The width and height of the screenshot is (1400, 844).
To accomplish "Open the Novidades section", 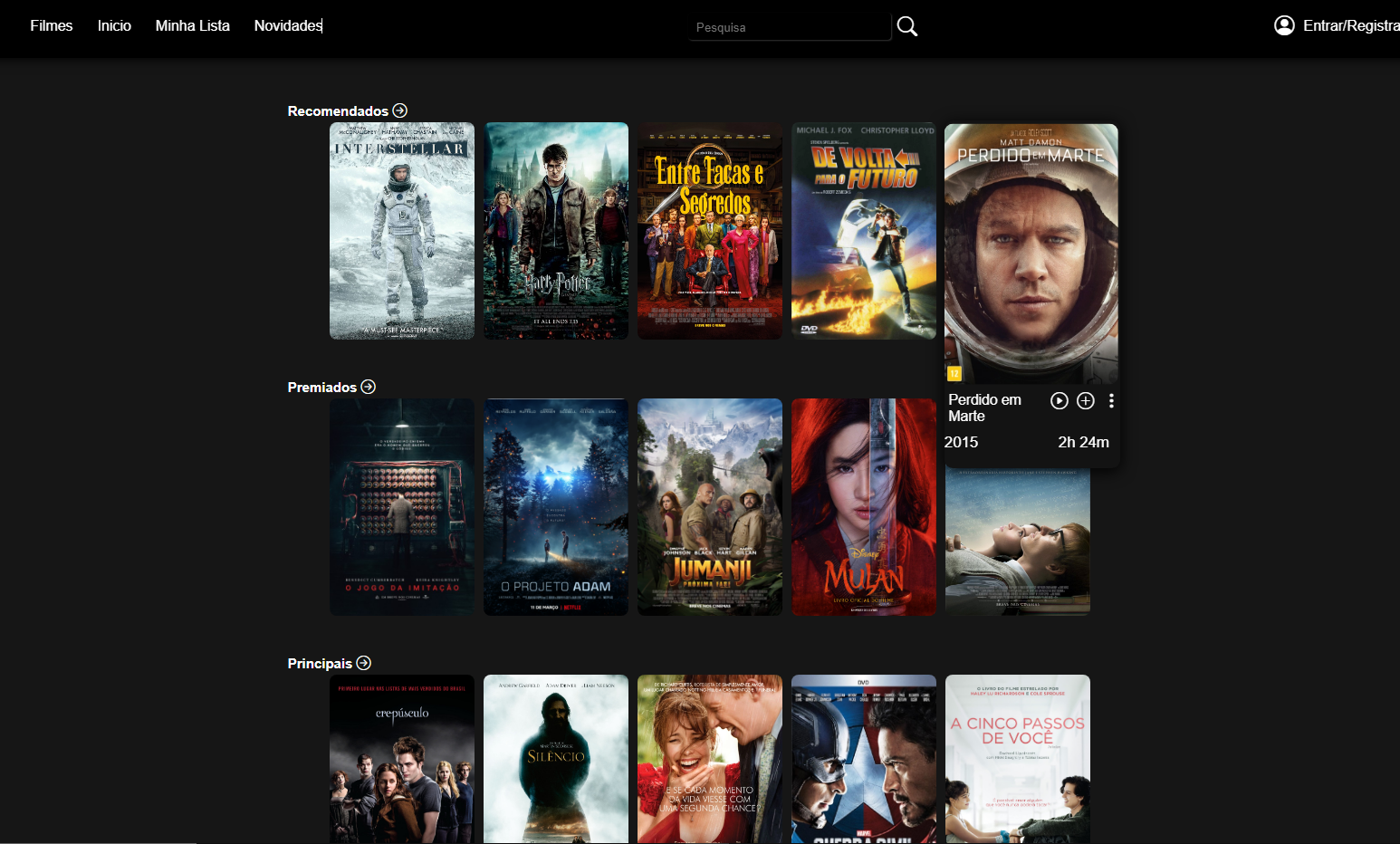I will click(x=287, y=25).
